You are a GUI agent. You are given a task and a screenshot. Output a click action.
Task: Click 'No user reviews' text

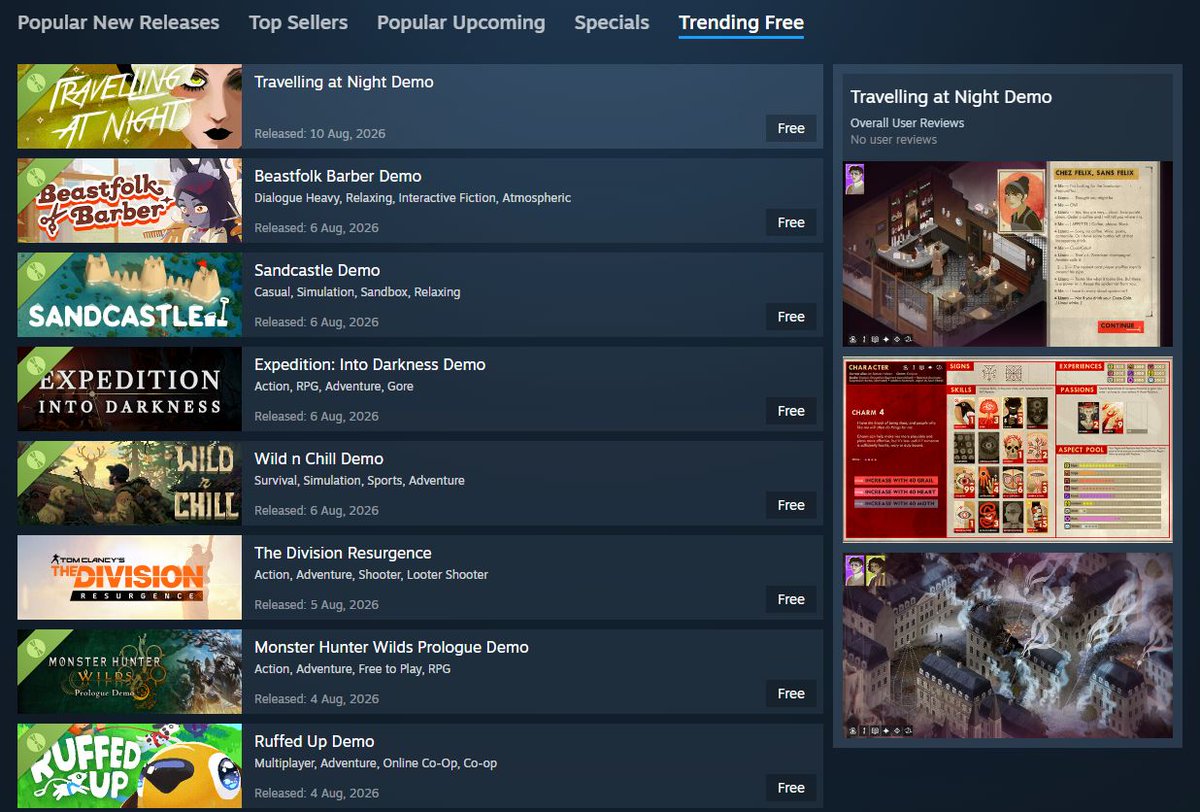(893, 140)
